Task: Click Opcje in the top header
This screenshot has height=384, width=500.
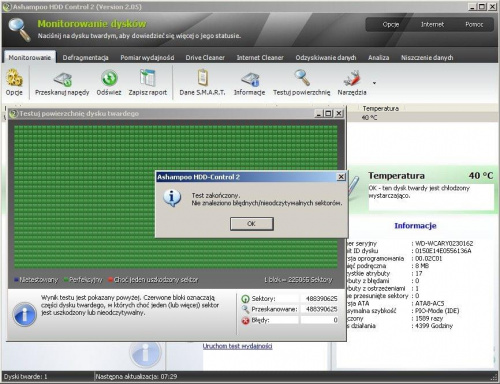Action: [x=391, y=24]
